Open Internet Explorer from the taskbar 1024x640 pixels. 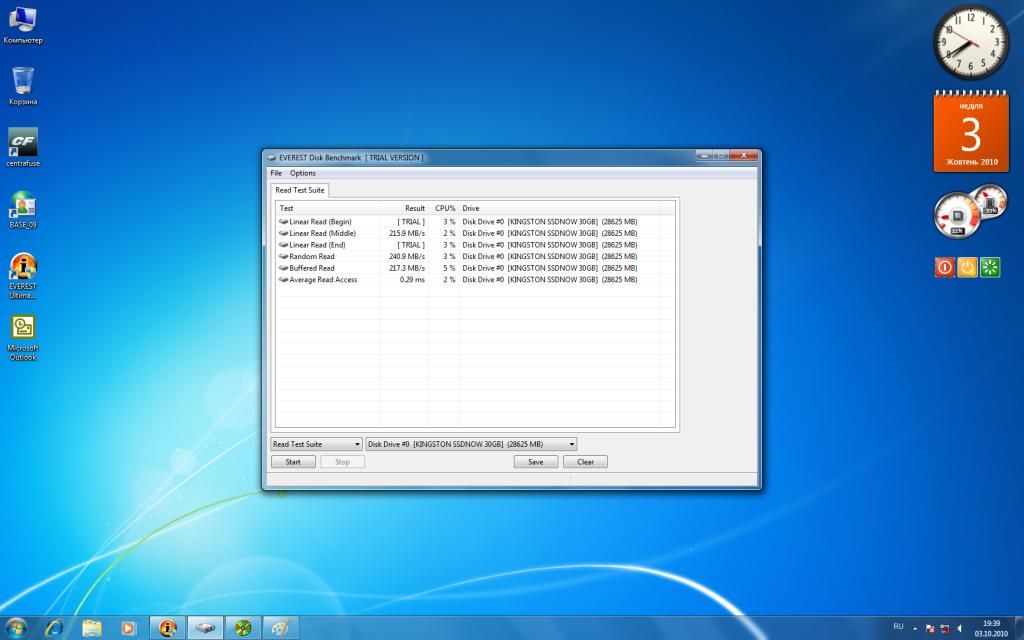click(53, 627)
